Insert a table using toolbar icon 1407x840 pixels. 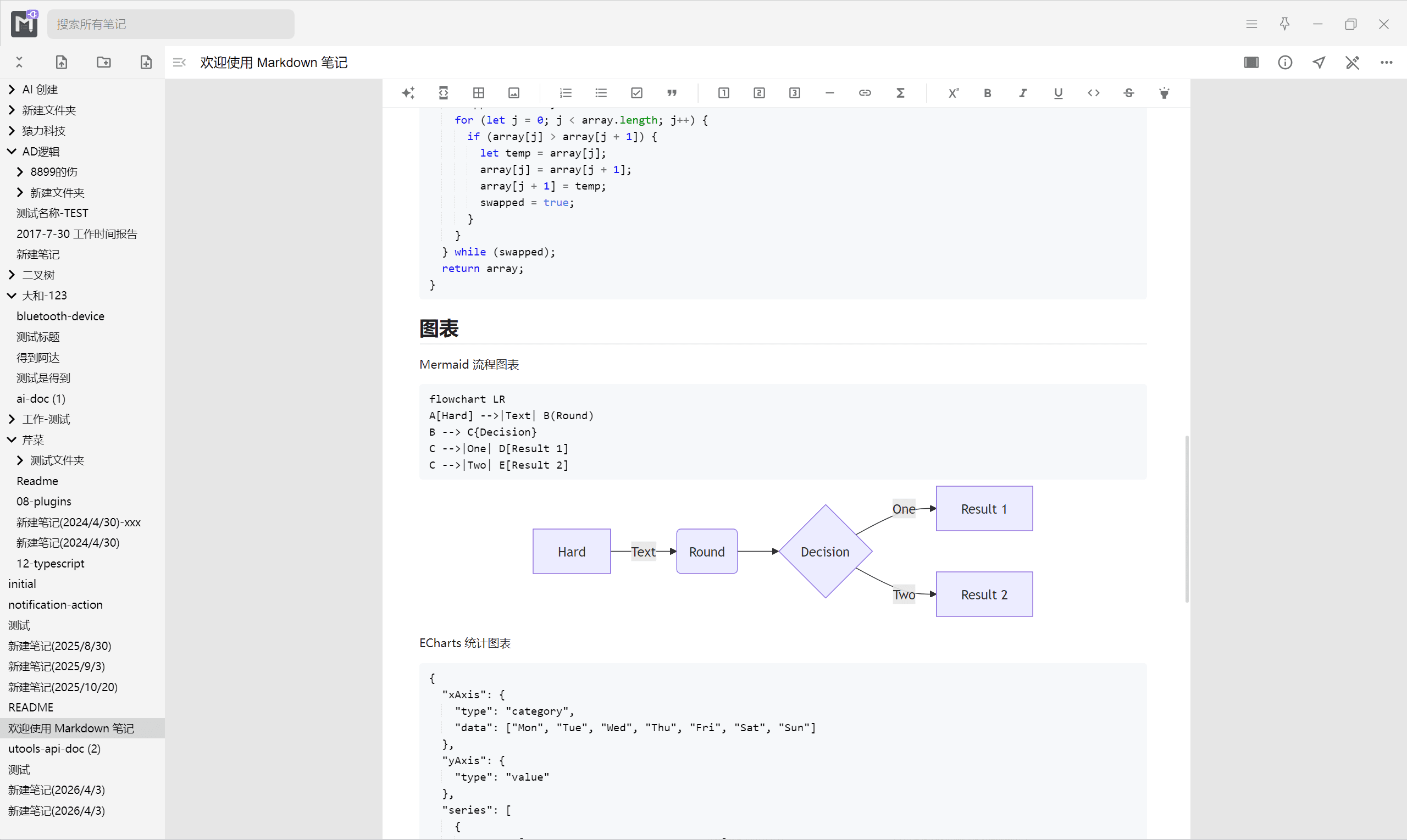pos(479,93)
